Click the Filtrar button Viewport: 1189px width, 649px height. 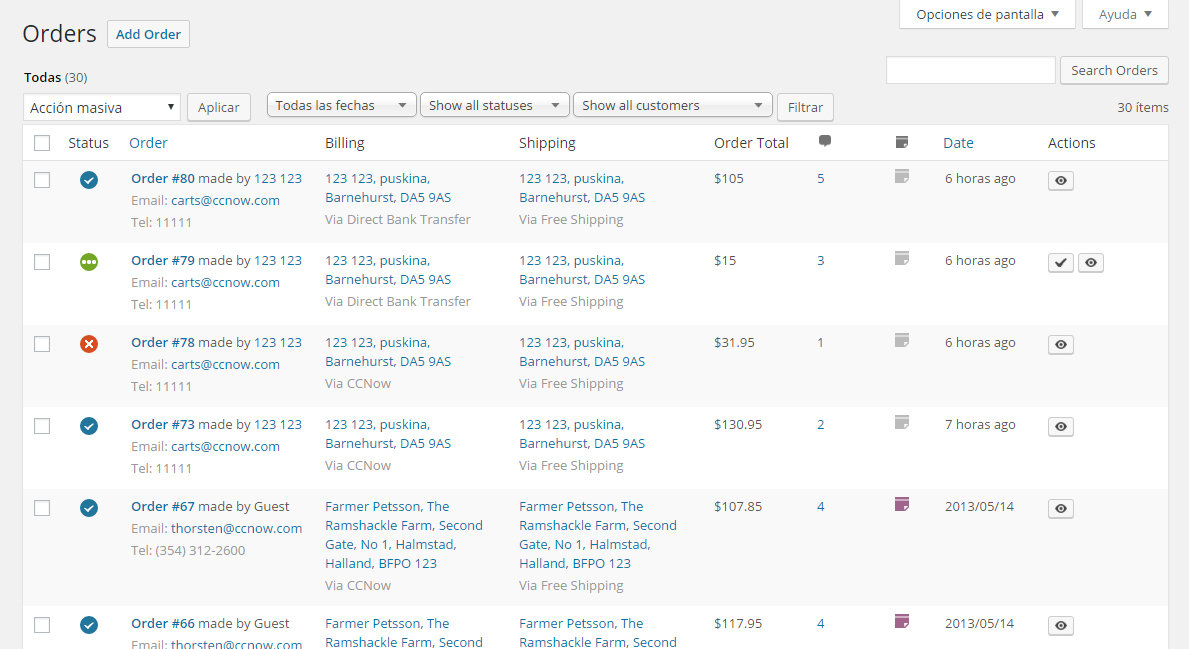click(805, 108)
